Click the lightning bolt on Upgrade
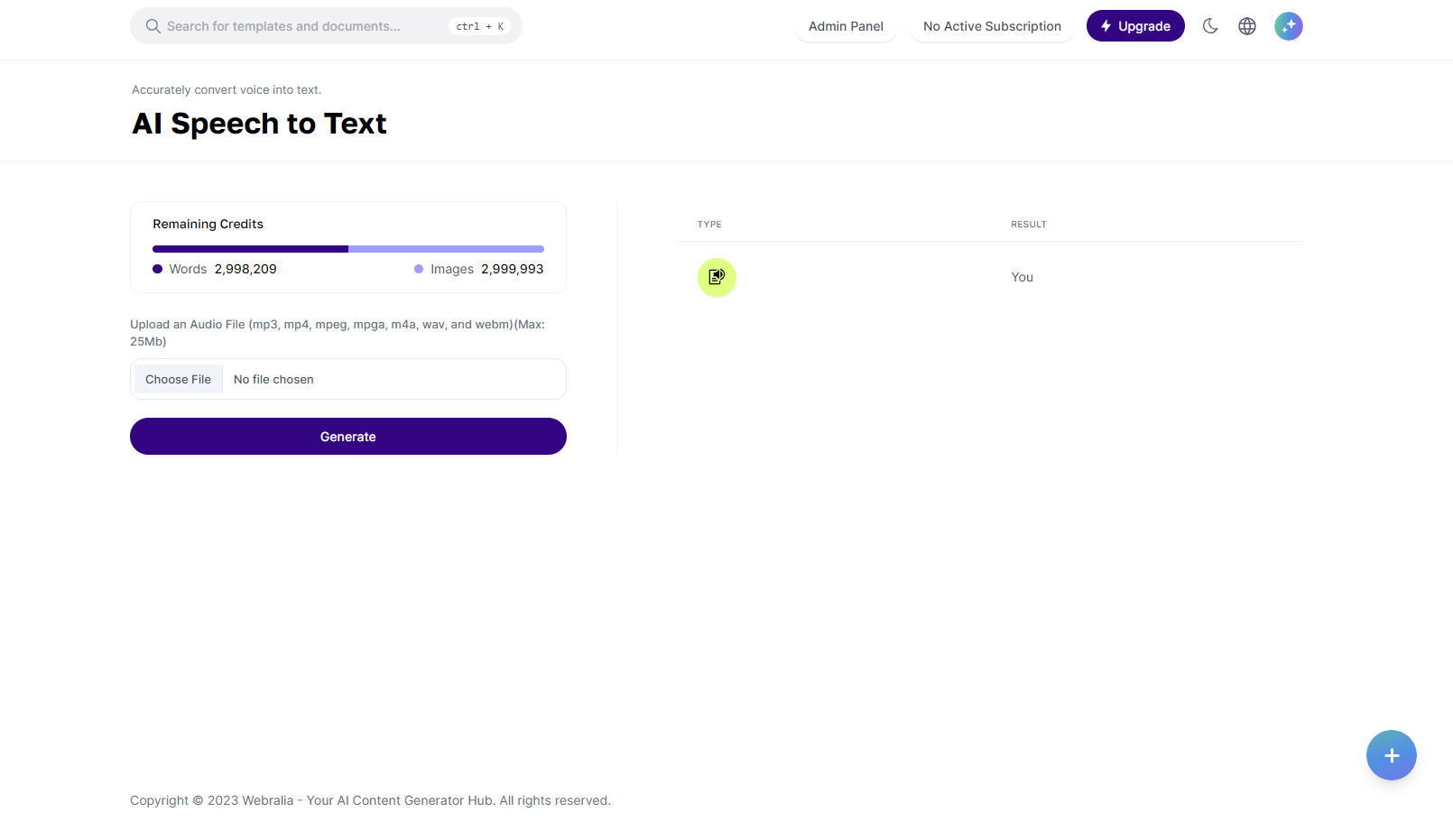This screenshot has width=1453, height=840. pos(1106,26)
